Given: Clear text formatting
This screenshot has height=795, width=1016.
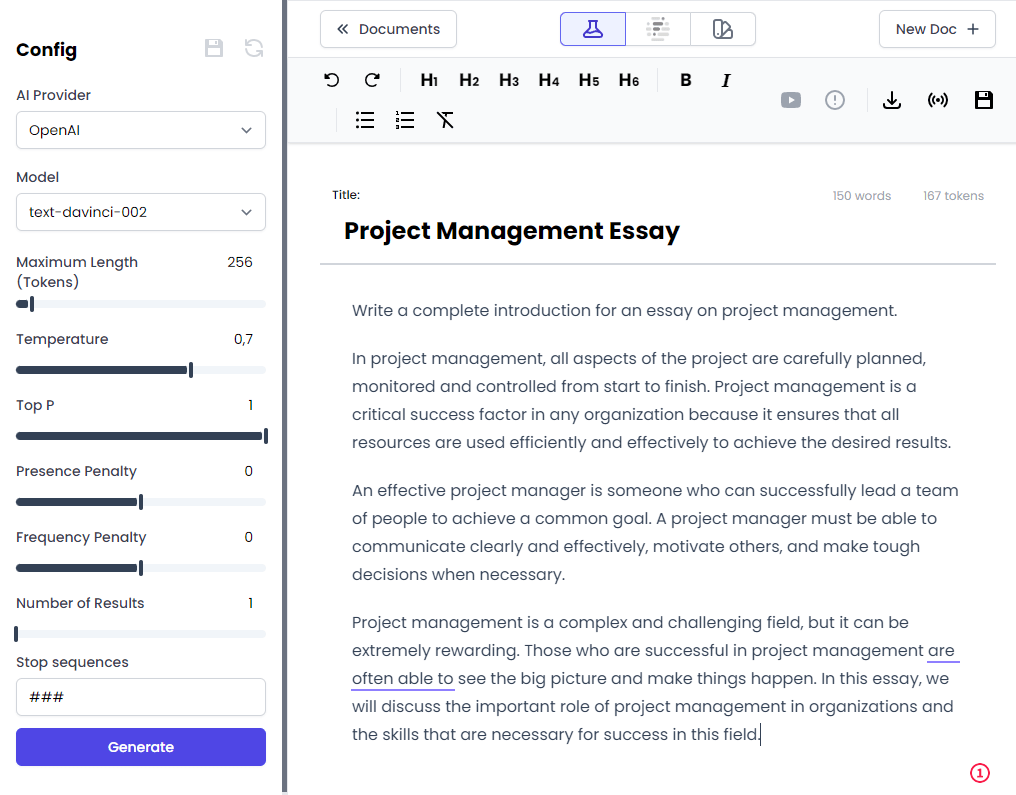Looking at the screenshot, I should coord(445,120).
